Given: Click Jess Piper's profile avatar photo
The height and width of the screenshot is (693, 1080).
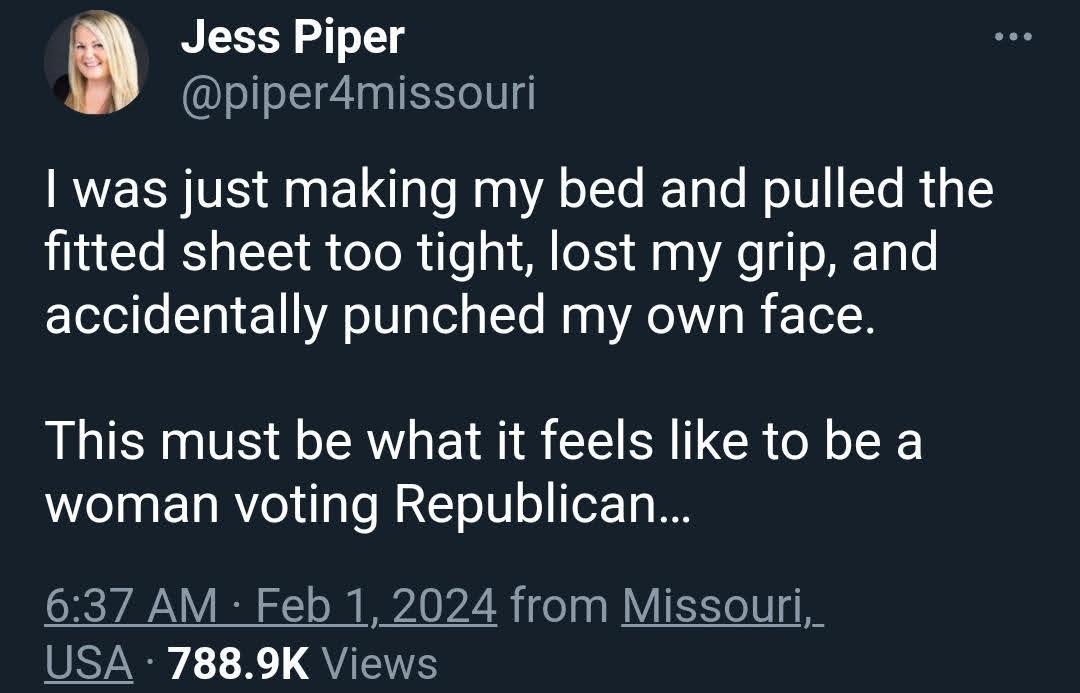Looking at the screenshot, I should pos(96,62).
